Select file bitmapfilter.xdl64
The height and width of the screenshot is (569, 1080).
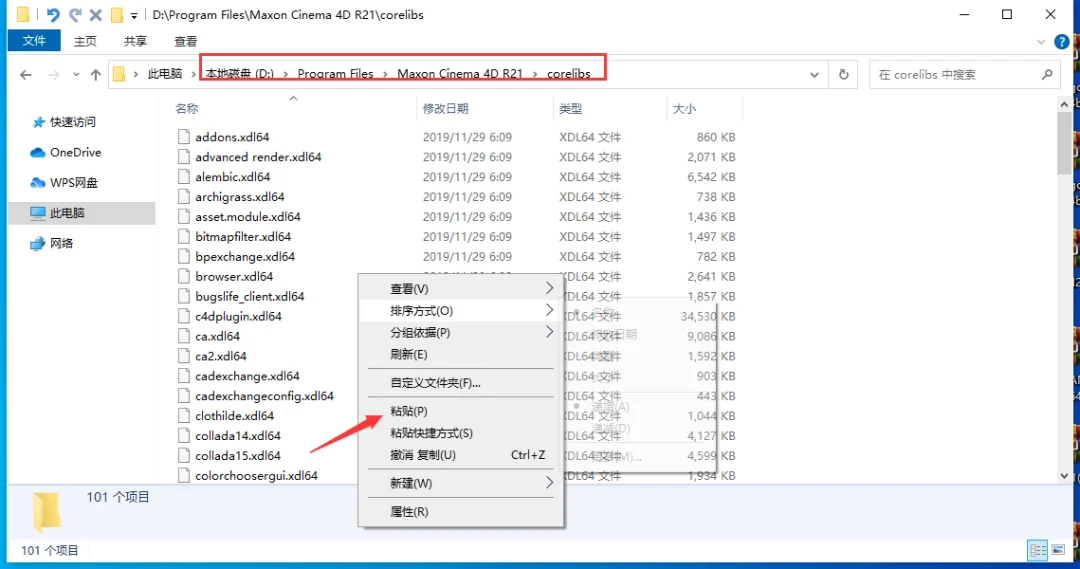tap(243, 237)
